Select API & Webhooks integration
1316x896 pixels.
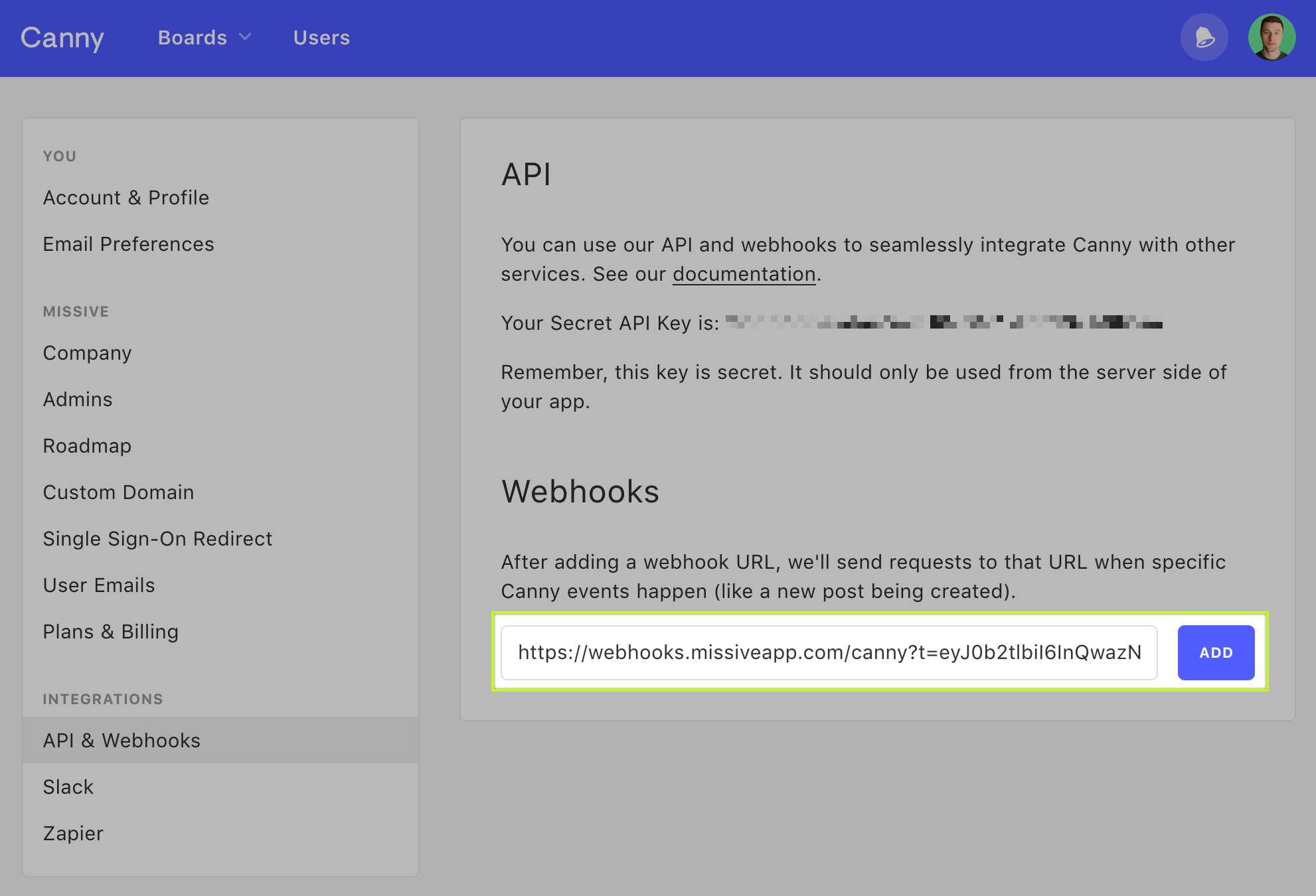[122, 741]
